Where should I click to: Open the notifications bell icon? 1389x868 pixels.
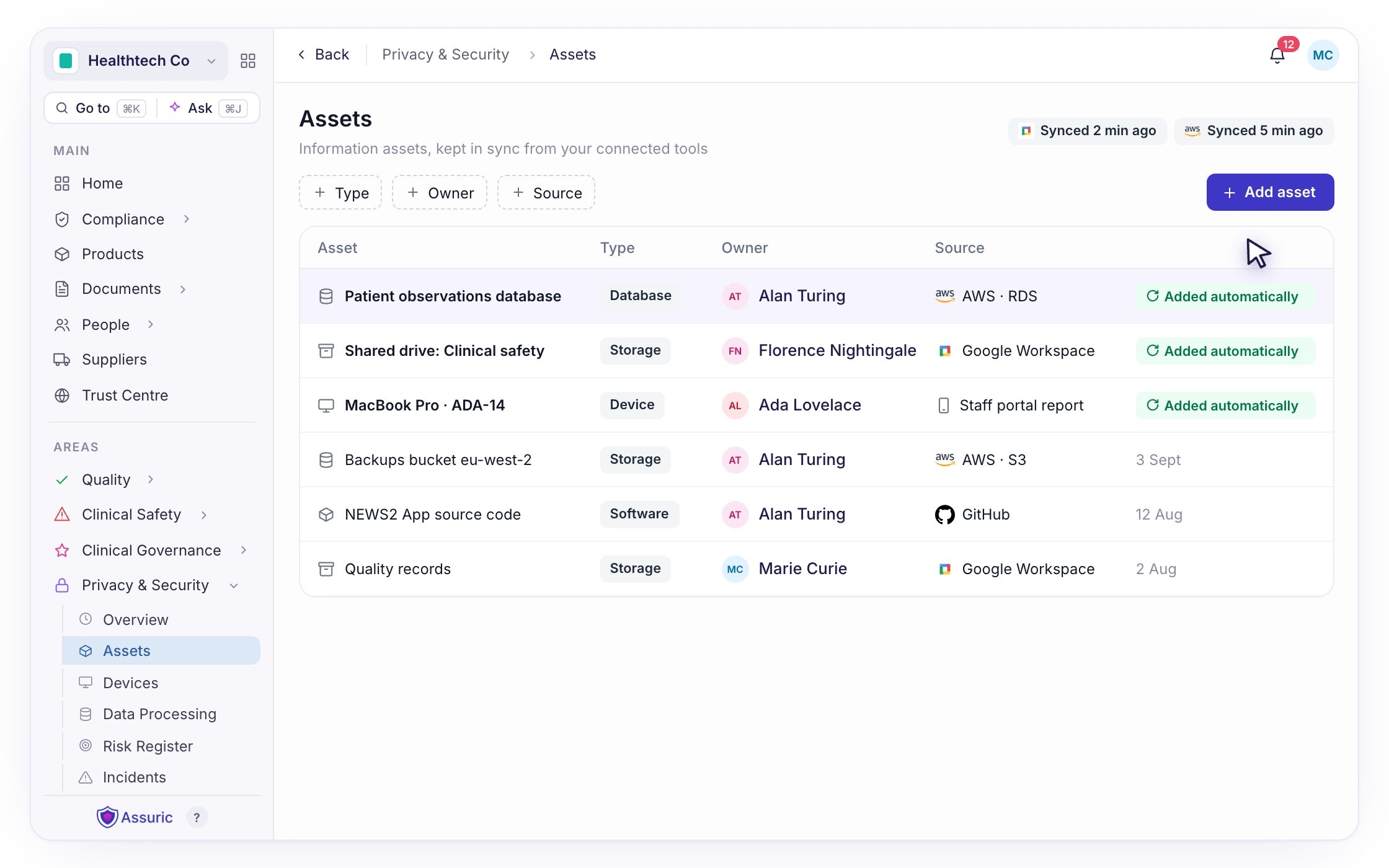[1277, 55]
